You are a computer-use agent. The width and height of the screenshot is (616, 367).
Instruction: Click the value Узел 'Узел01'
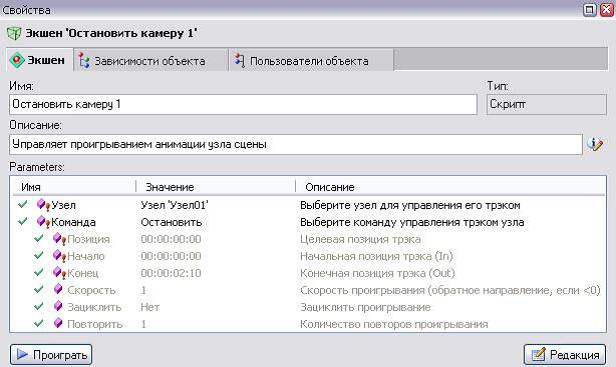[x=174, y=205]
